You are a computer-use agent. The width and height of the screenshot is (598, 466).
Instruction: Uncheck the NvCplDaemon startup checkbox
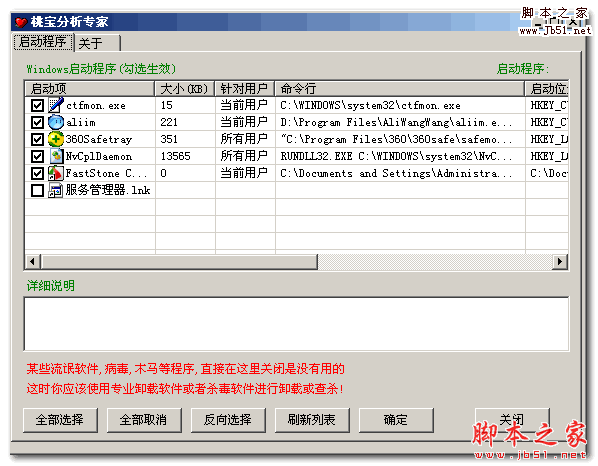[37, 156]
